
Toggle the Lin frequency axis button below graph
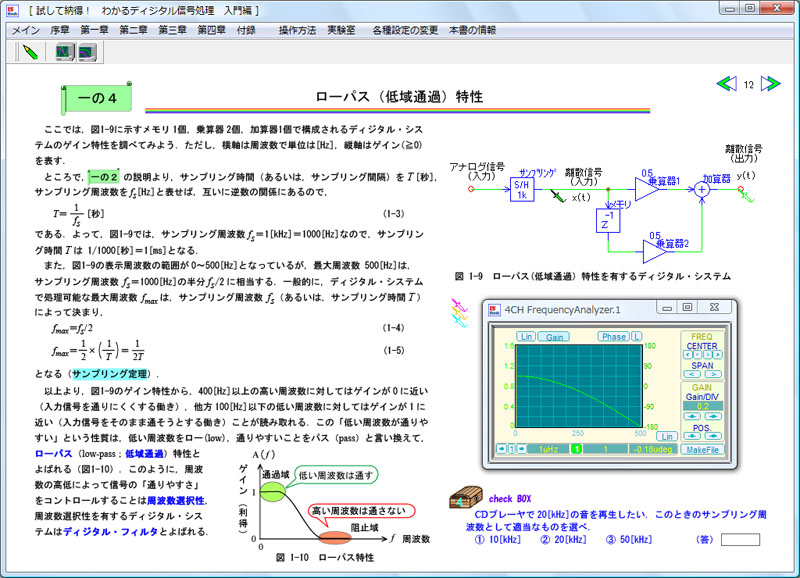667,437
